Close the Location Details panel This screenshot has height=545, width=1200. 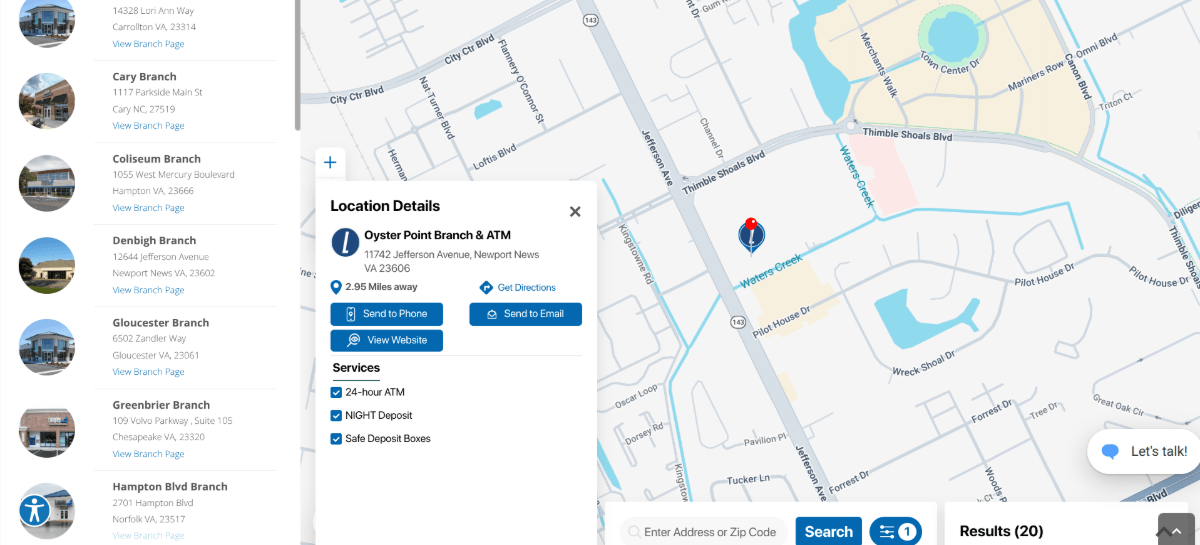pos(575,211)
